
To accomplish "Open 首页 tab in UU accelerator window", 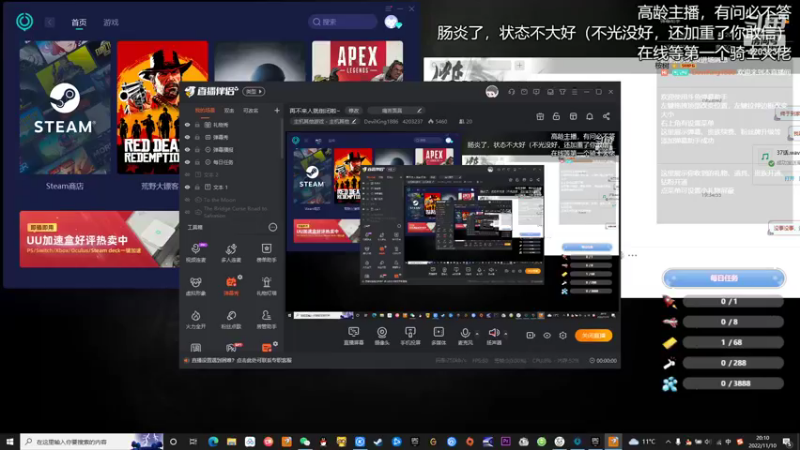I will tap(79, 22).
